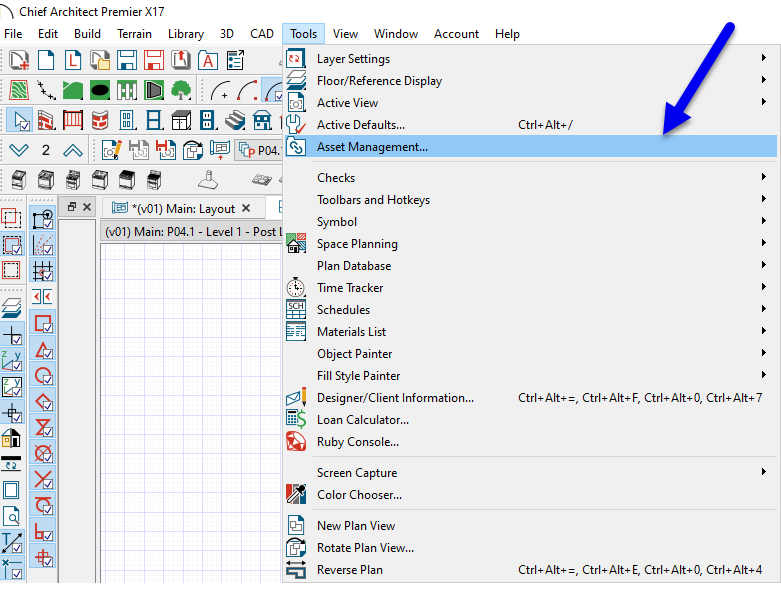Click the Space Planning menu entry
The image size is (781, 599).
click(530, 243)
